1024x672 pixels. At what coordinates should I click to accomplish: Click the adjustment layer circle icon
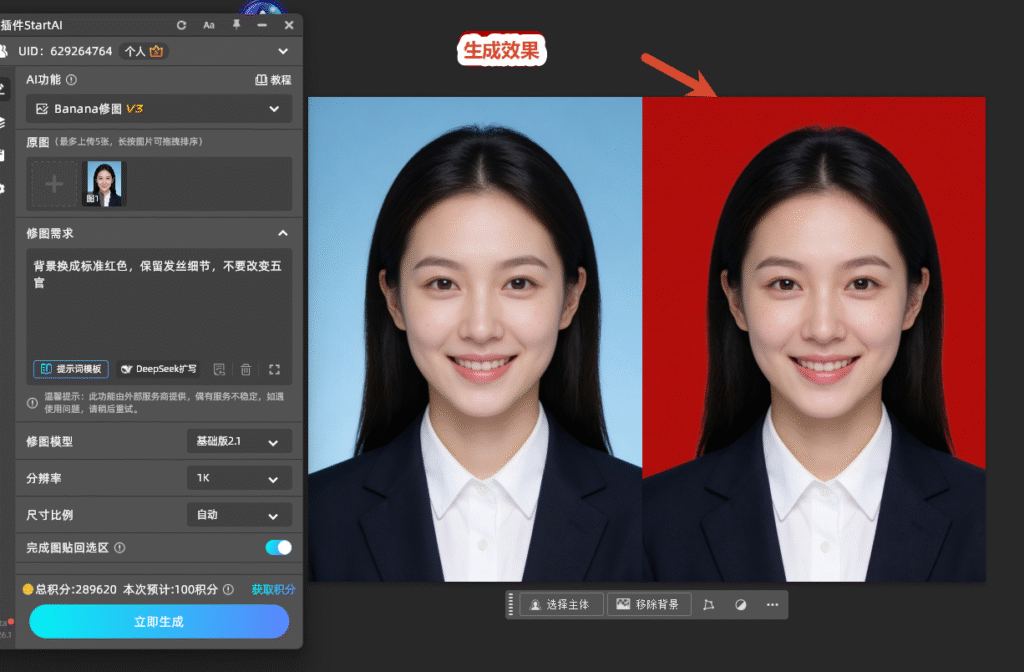(741, 605)
